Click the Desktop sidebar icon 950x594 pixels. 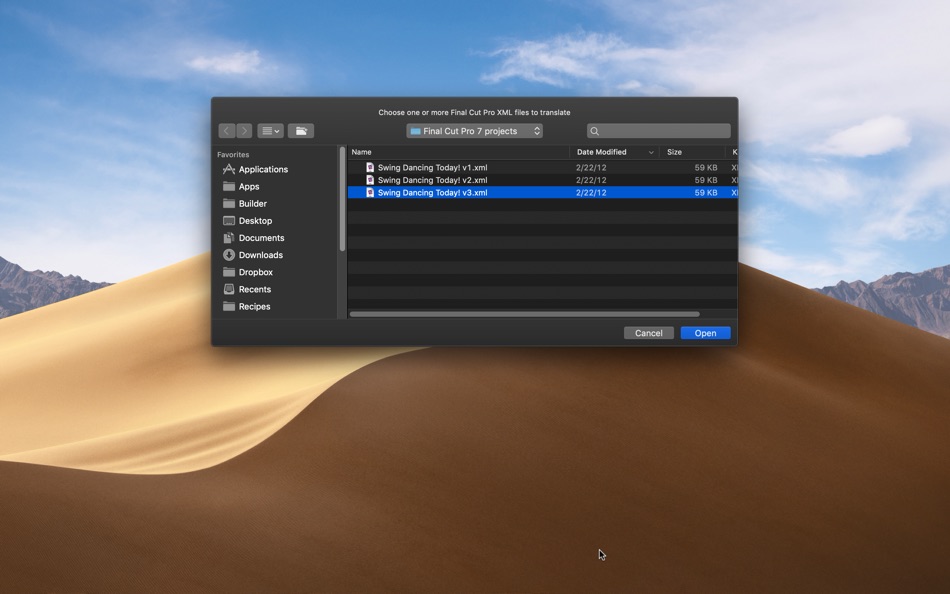click(x=229, y=221)
